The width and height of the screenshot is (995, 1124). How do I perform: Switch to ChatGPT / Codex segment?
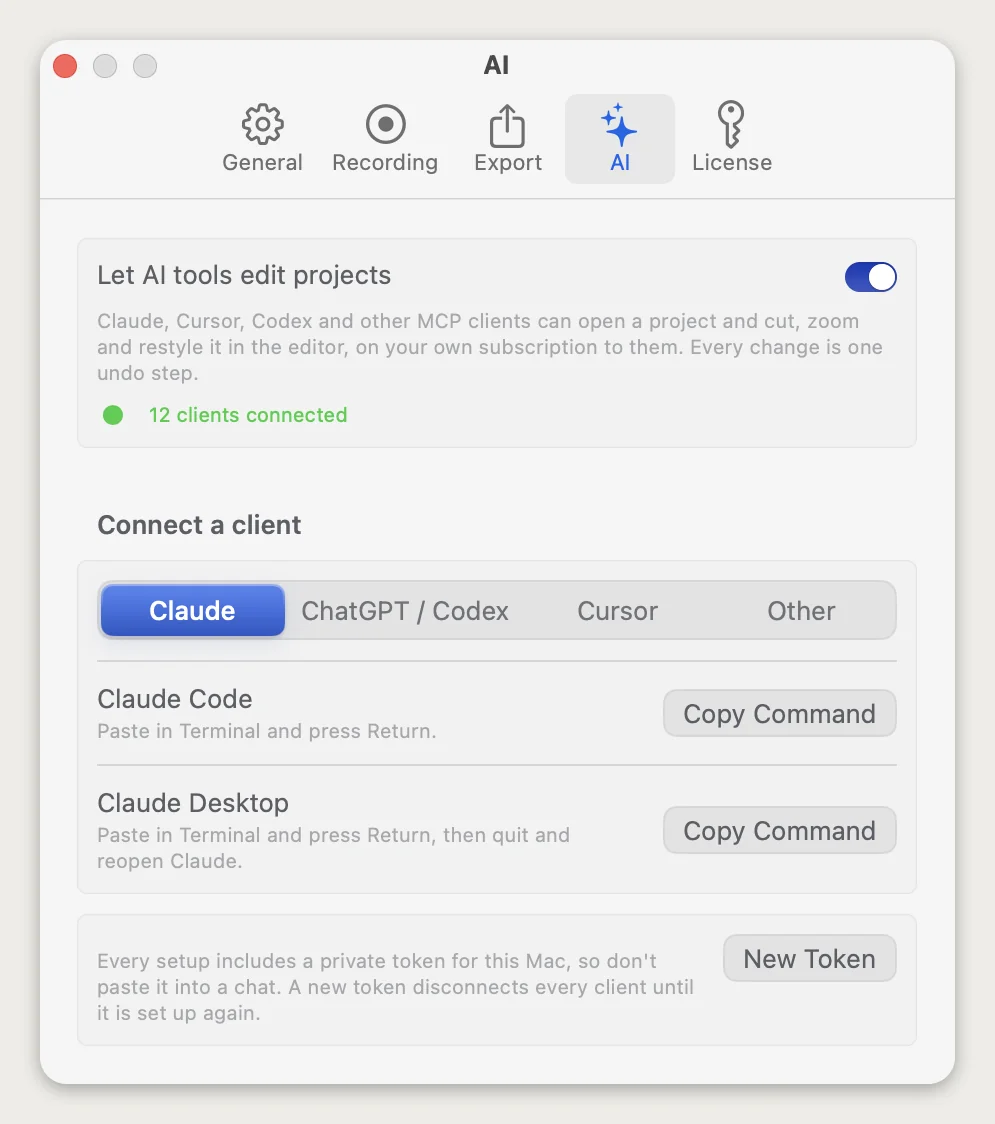[x=404, y=611]
